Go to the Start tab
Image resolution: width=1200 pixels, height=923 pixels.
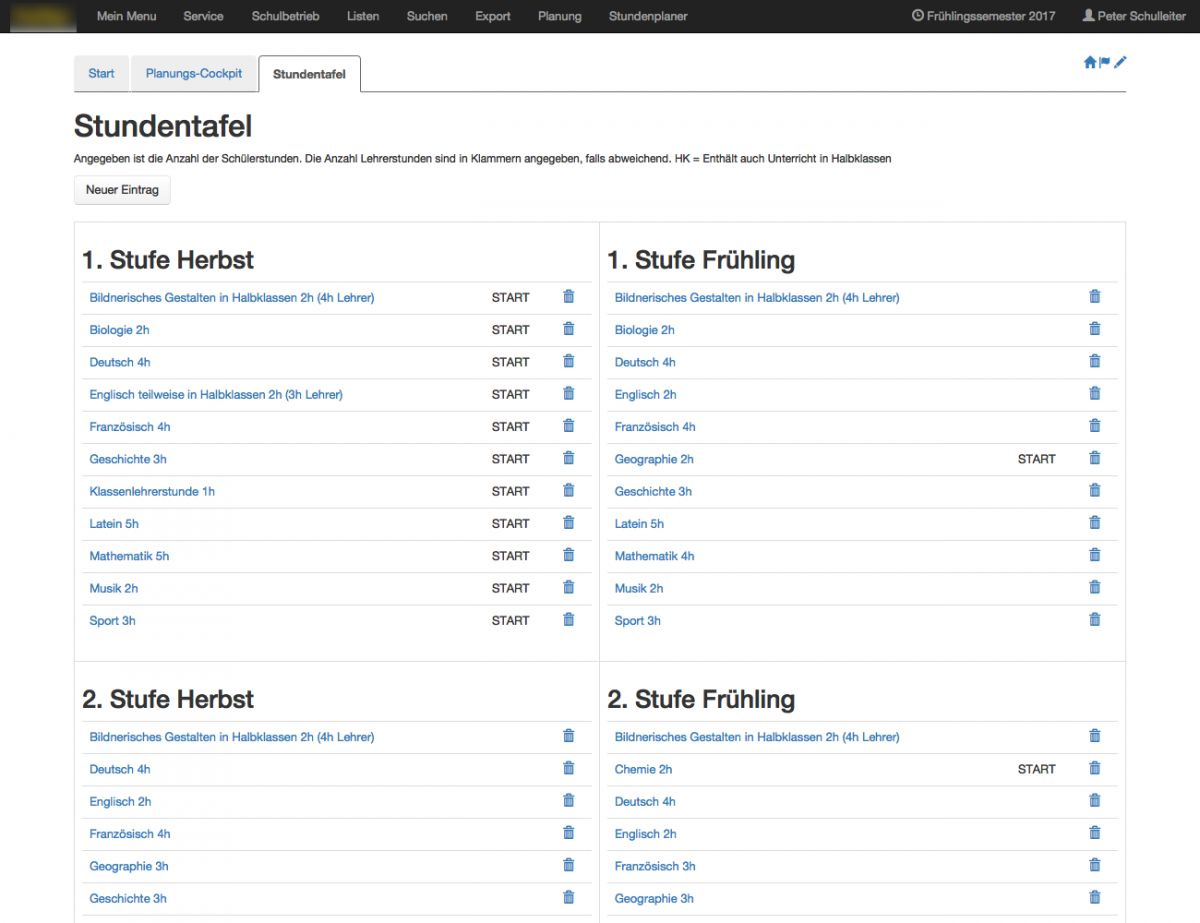101,74
